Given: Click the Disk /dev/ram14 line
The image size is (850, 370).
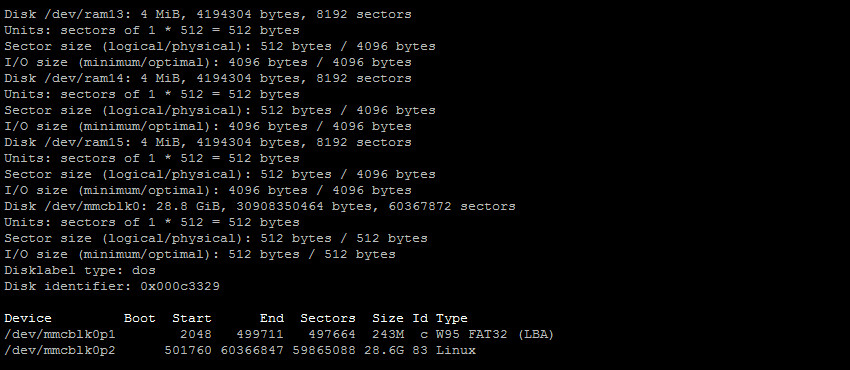Looking at the screenshot, I should (x=208, y=79).
